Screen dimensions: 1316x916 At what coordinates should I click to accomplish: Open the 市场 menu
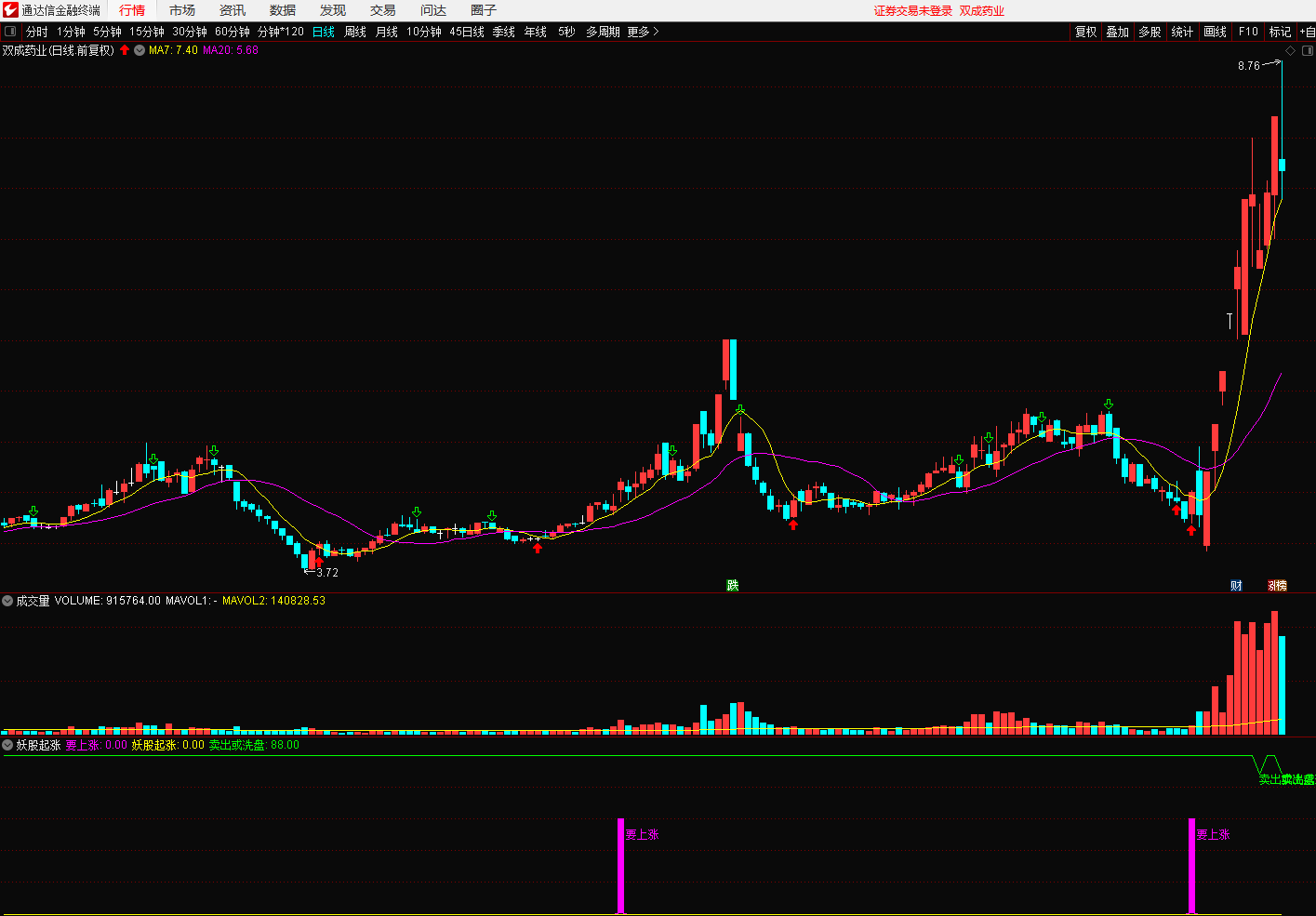point(182,10)
